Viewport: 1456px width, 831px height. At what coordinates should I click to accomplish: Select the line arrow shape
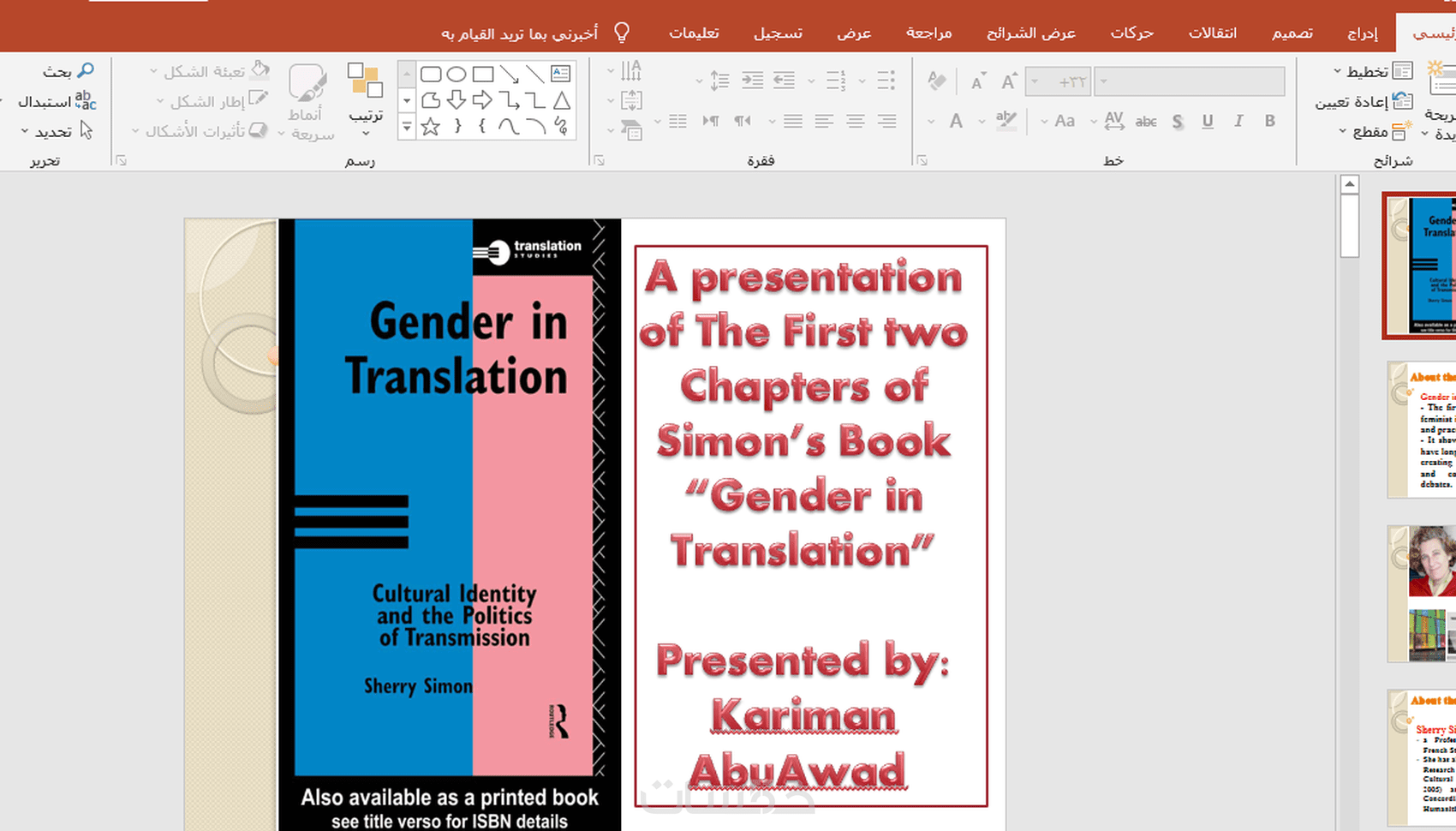510,75
